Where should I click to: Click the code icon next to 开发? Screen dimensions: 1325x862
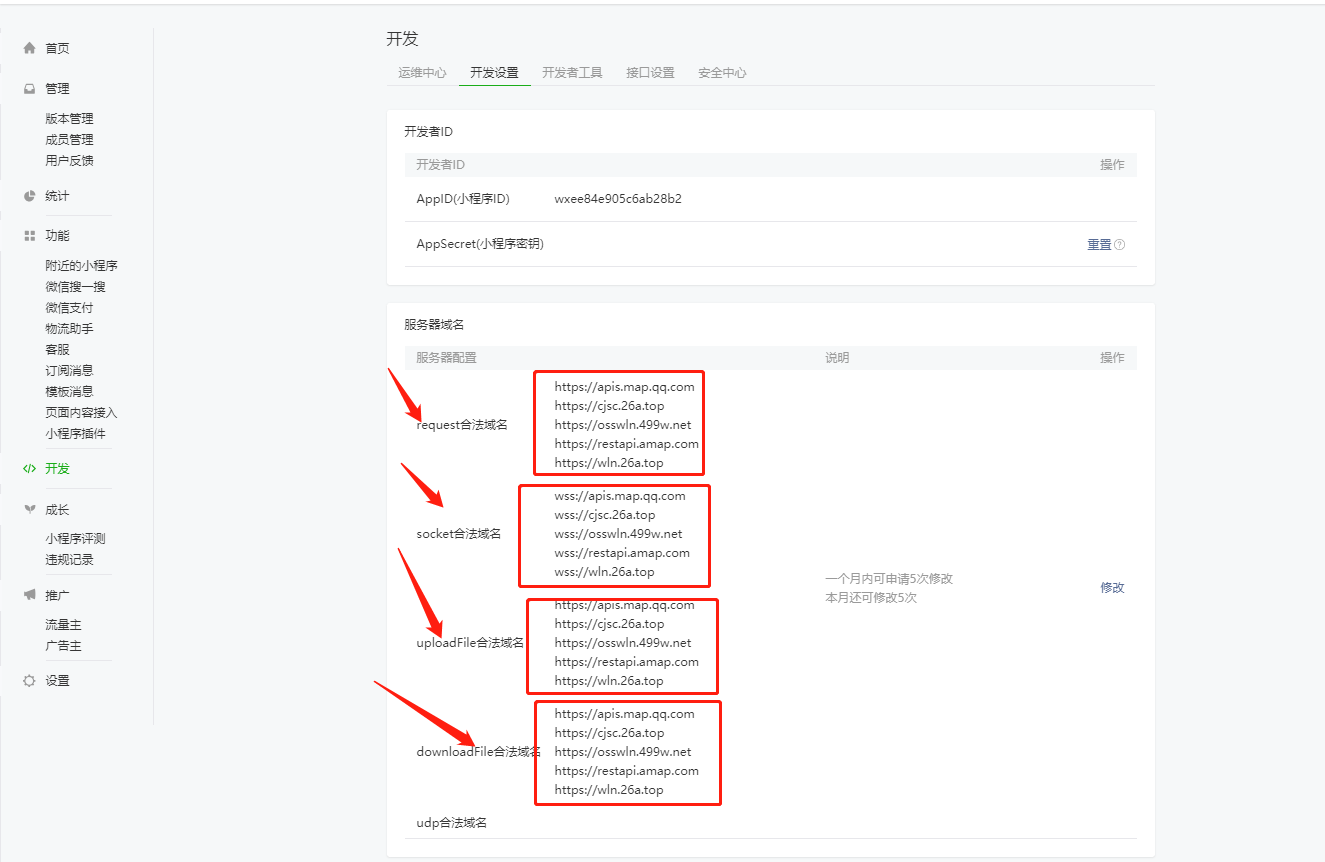click(29, 468)
